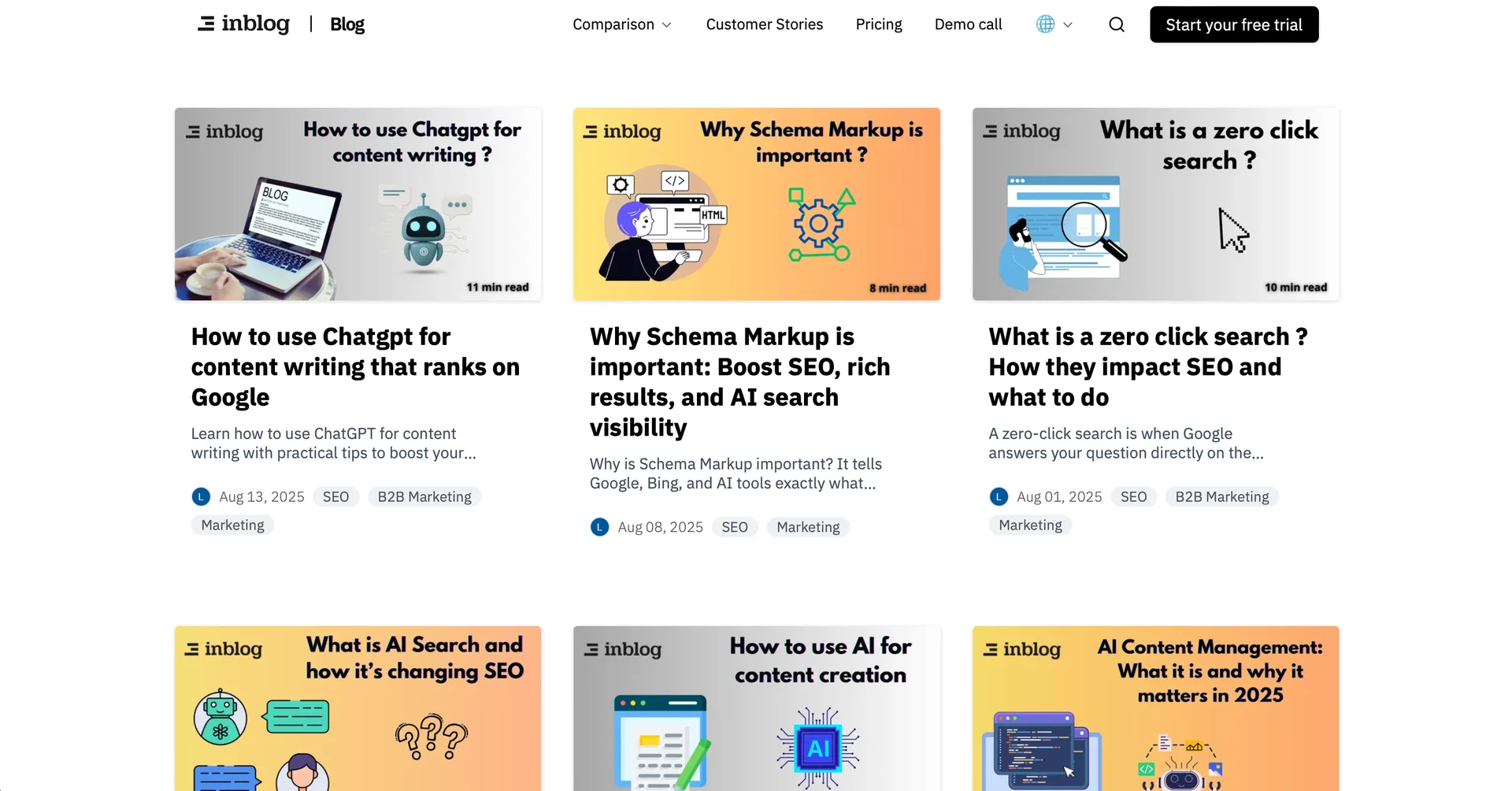Click author avatar on Schema Markup article
Image resolution: width=1512 pixels, height=791 pixels.
pyautogui.click(x=599, y=527)
